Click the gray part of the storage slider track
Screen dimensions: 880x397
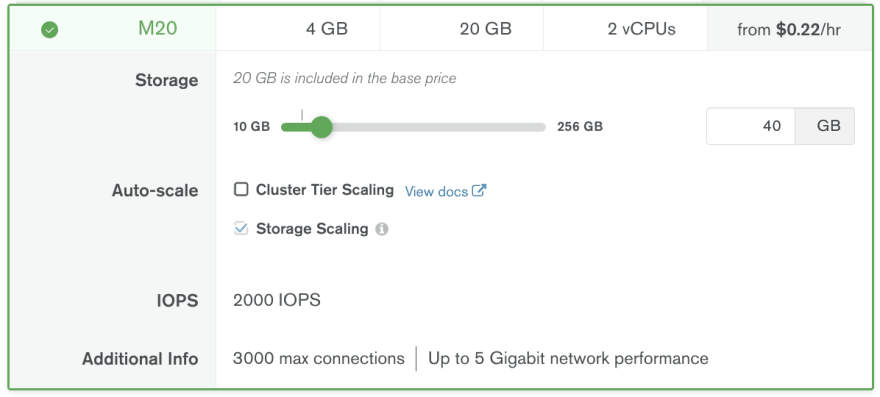coord(439,127)
